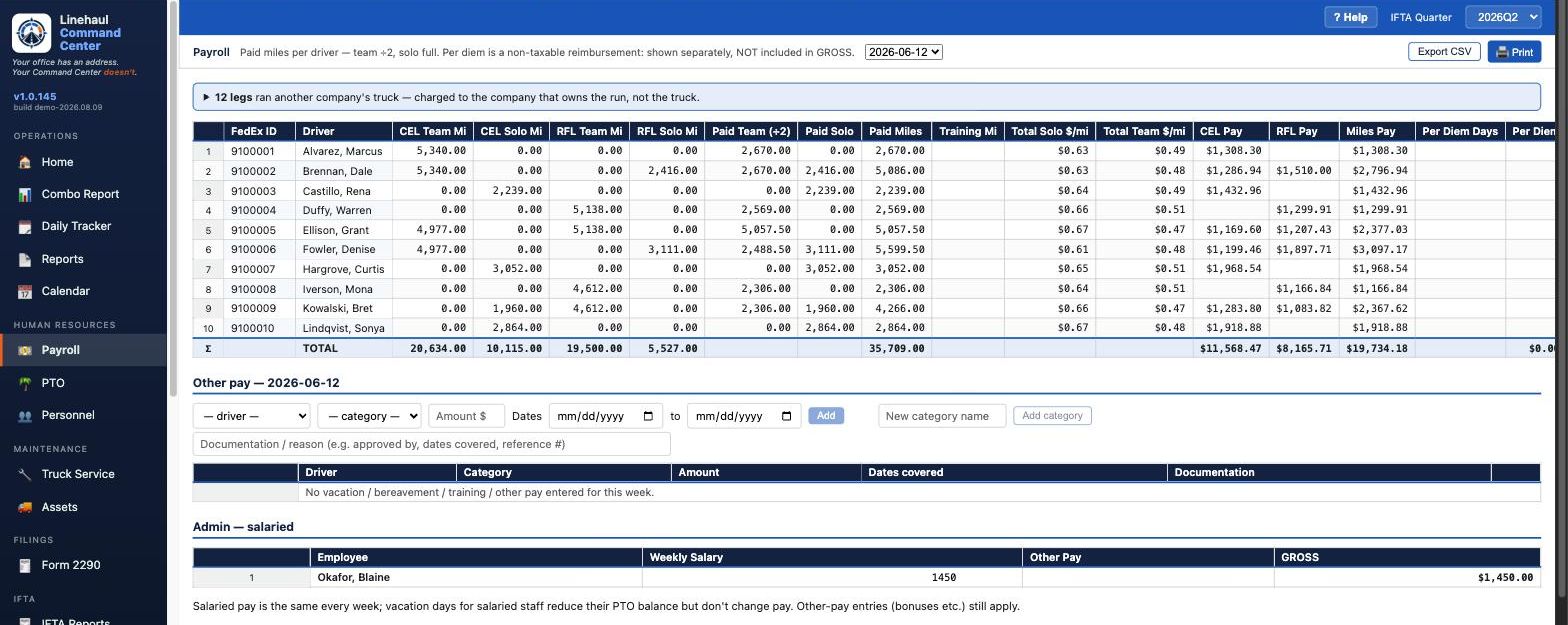This screenshot has width=1568, height=625.
Task: Open the Home page
Action: [x=83, y=162]
